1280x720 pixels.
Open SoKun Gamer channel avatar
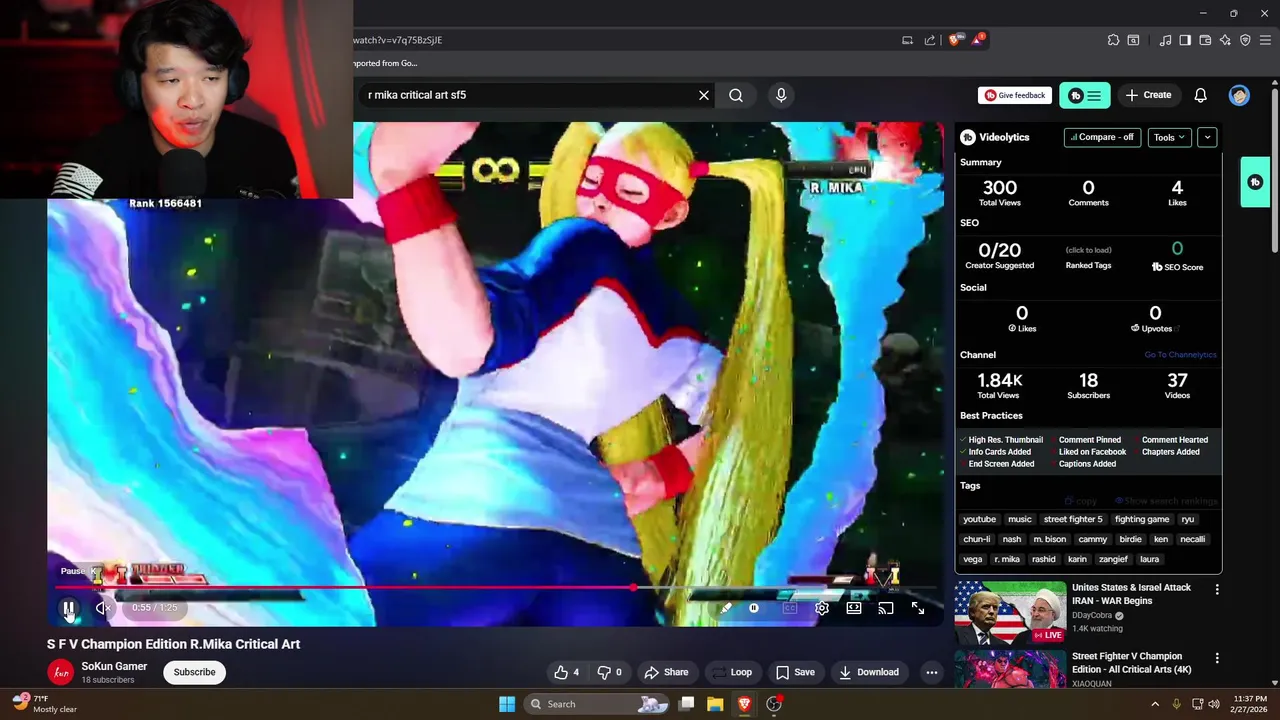(61, 672)
